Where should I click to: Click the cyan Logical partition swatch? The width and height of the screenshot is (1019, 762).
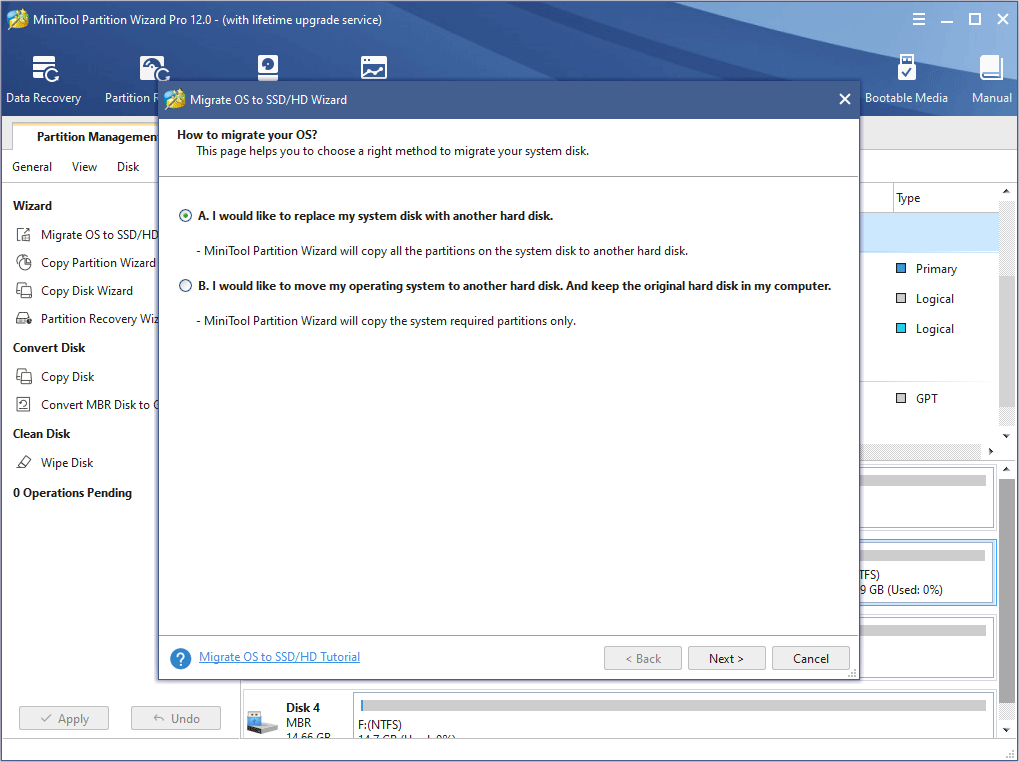click(x=901, y=328)
